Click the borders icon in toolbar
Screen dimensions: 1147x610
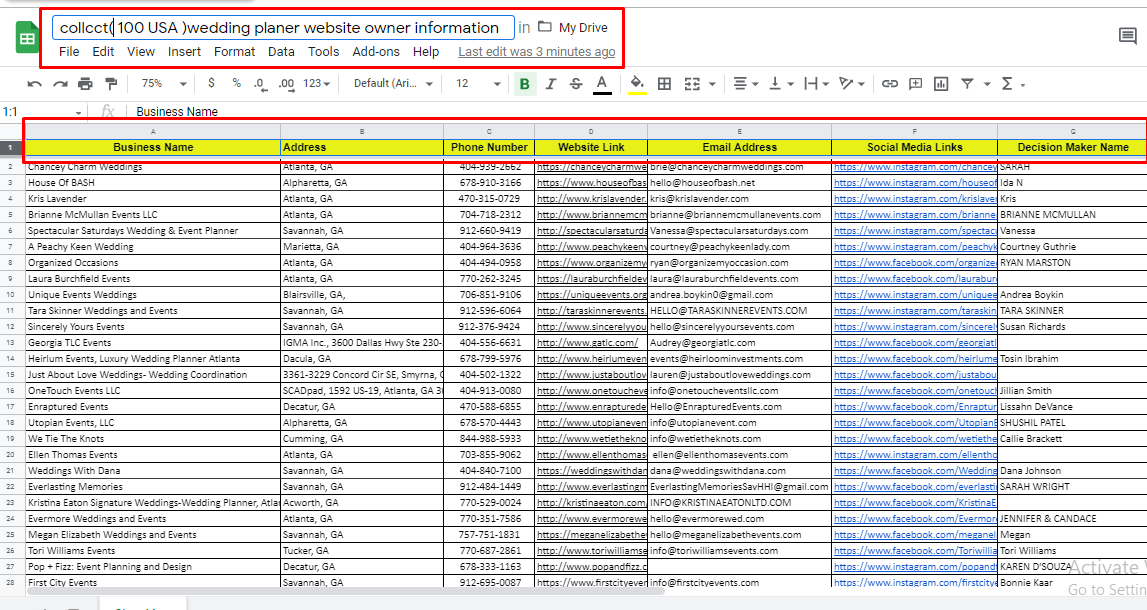664,84
